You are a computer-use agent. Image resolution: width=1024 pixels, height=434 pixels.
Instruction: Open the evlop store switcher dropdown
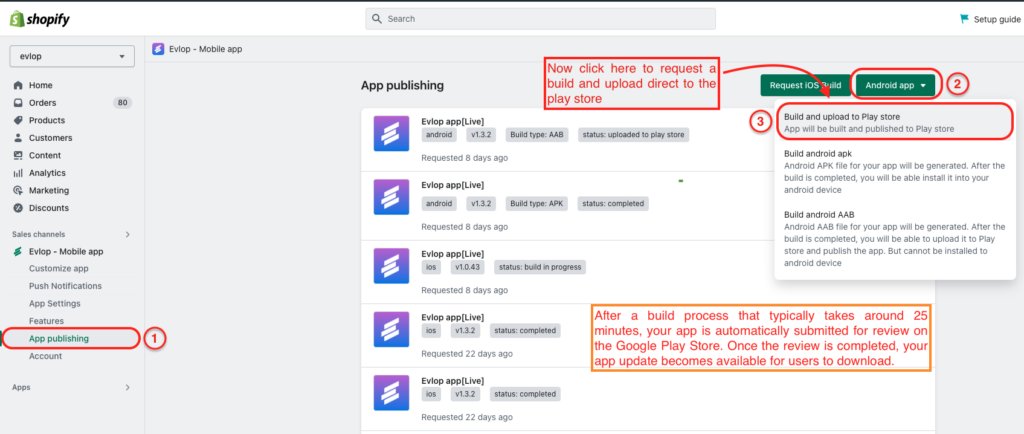pyautogui.click(x=72, y=56)
